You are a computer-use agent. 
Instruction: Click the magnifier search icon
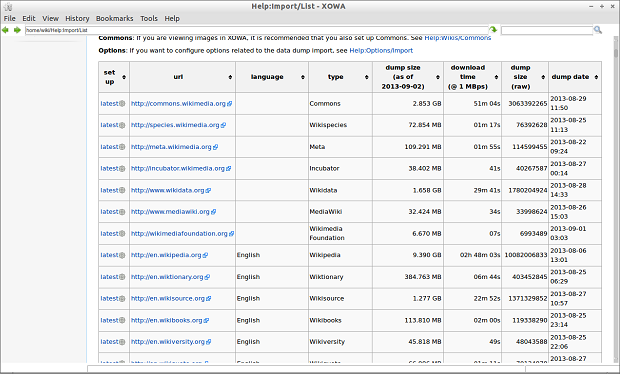598,30
